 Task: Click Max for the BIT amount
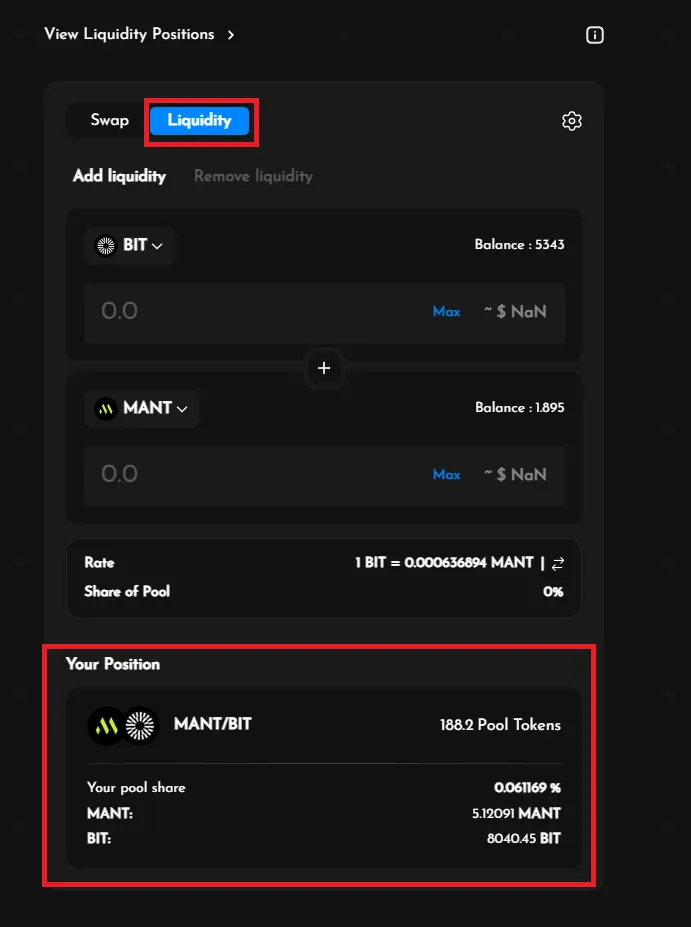click(x=446, y=311)
